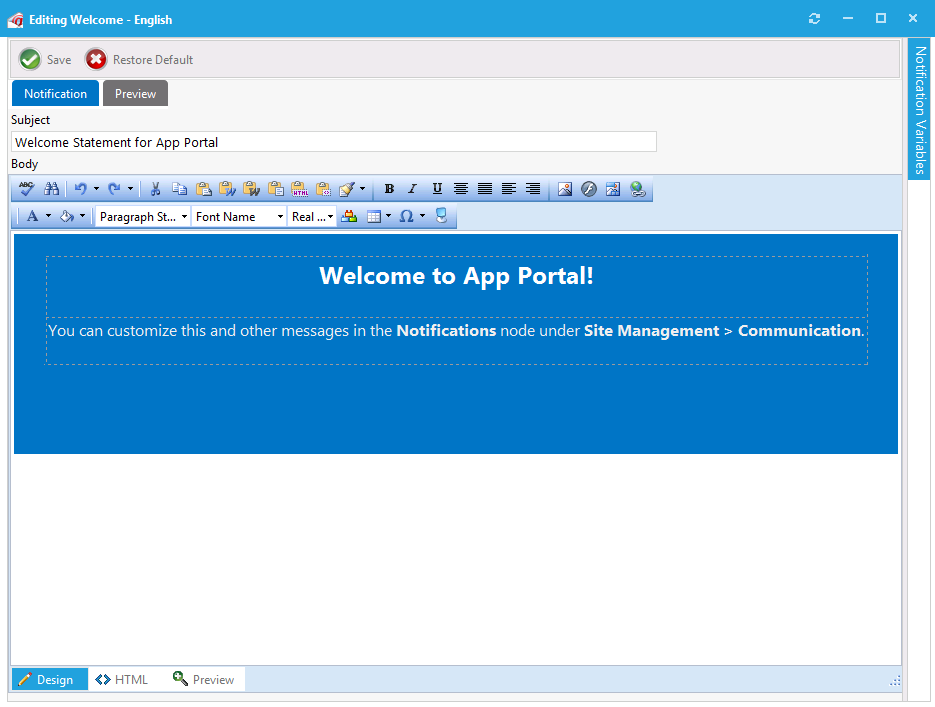Open the font size dropdown
This screenshot has height=707, width=935.
[x=312, y=217]
